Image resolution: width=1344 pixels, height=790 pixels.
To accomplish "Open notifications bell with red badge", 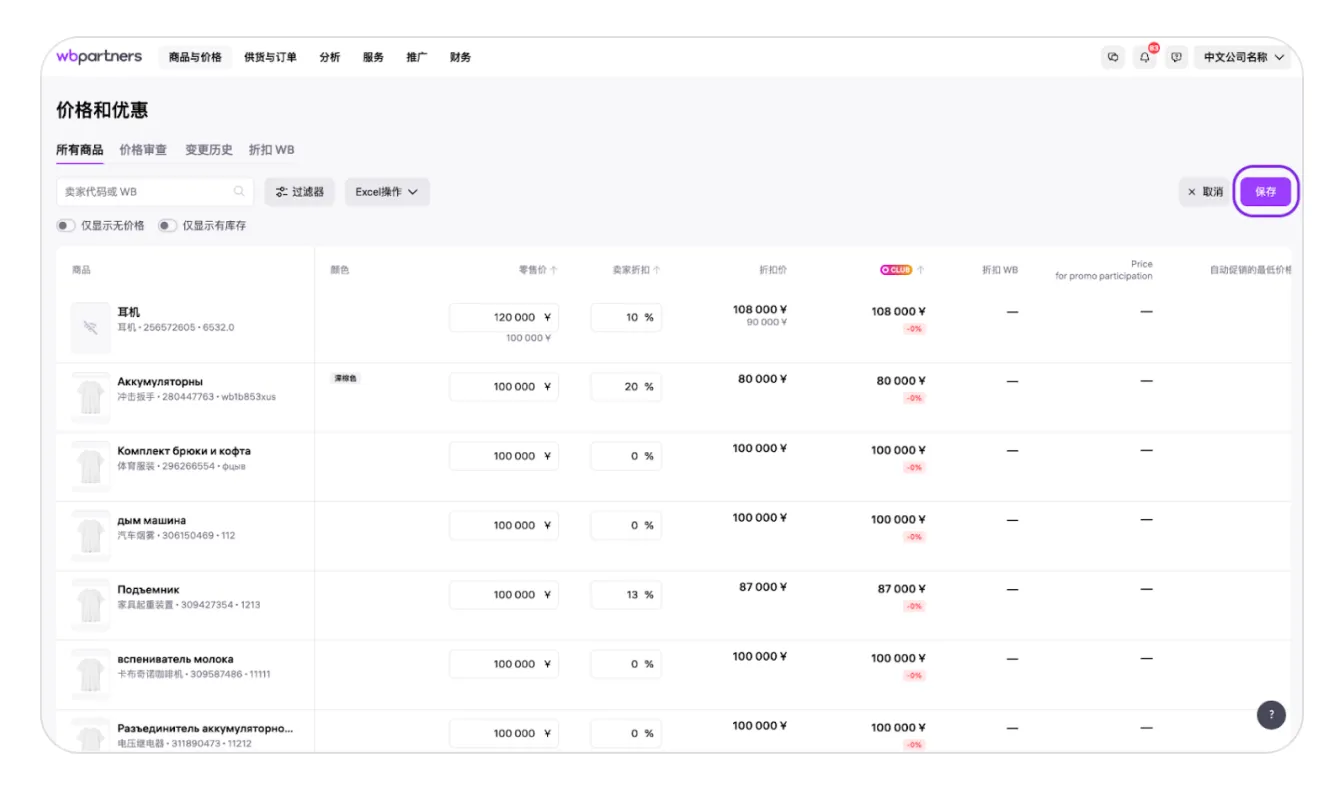I will [x=1145, y=57].
